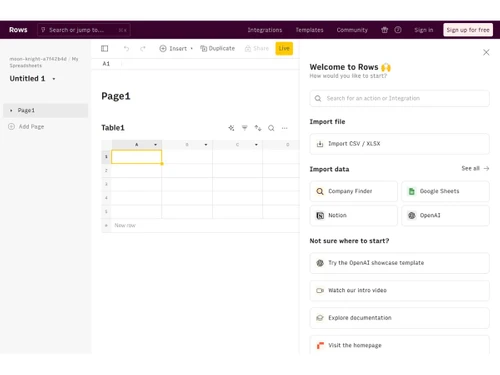The height and width of the screenshot is (375, 500).
Task: Click the search icon on Table1
Action: (271, 128)
